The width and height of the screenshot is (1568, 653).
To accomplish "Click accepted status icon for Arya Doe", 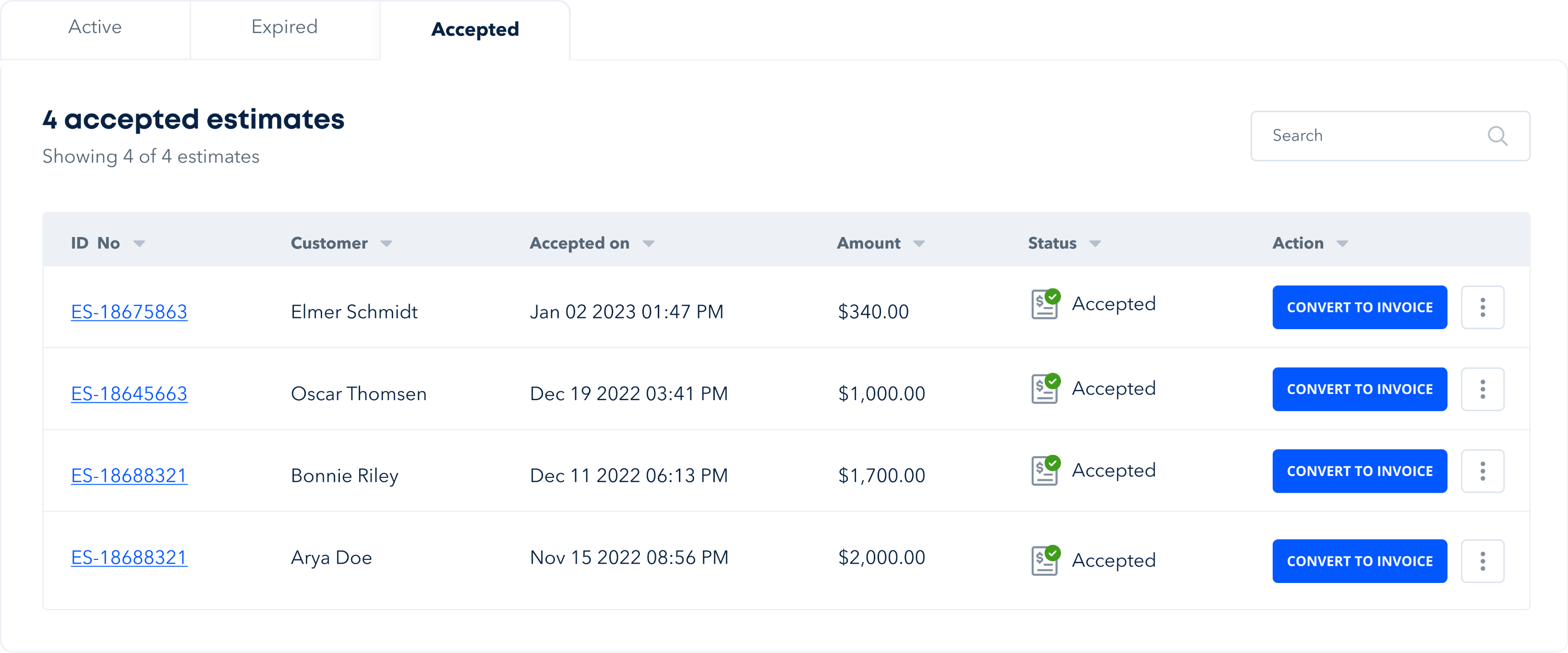I will (x=1045, y=560).
